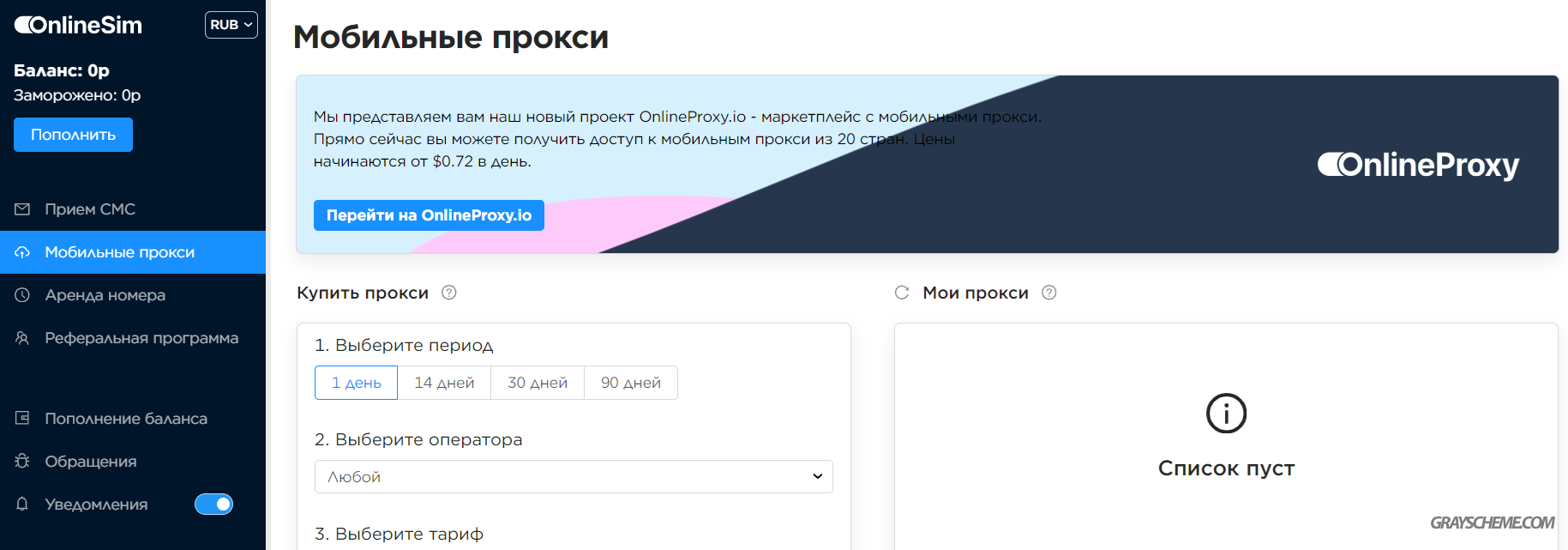Viewport: 1568px width, 550px height.
Task: Click the Пополнить button
Action: tap(73, 135)
